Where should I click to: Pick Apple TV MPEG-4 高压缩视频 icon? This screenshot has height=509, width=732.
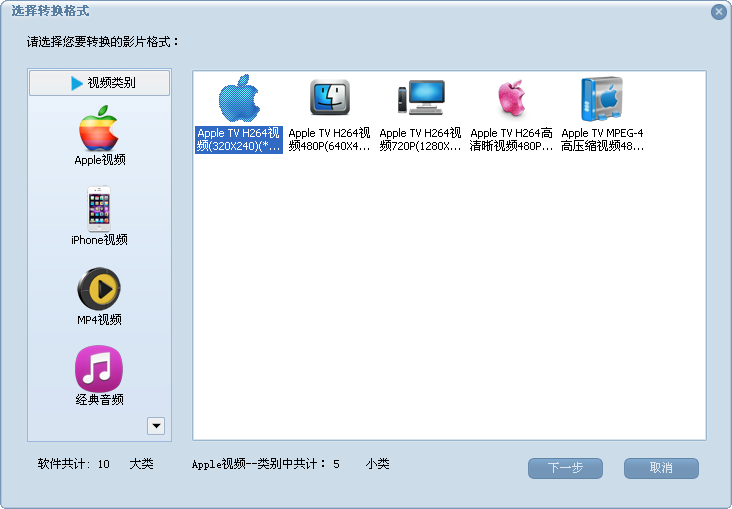602,99
